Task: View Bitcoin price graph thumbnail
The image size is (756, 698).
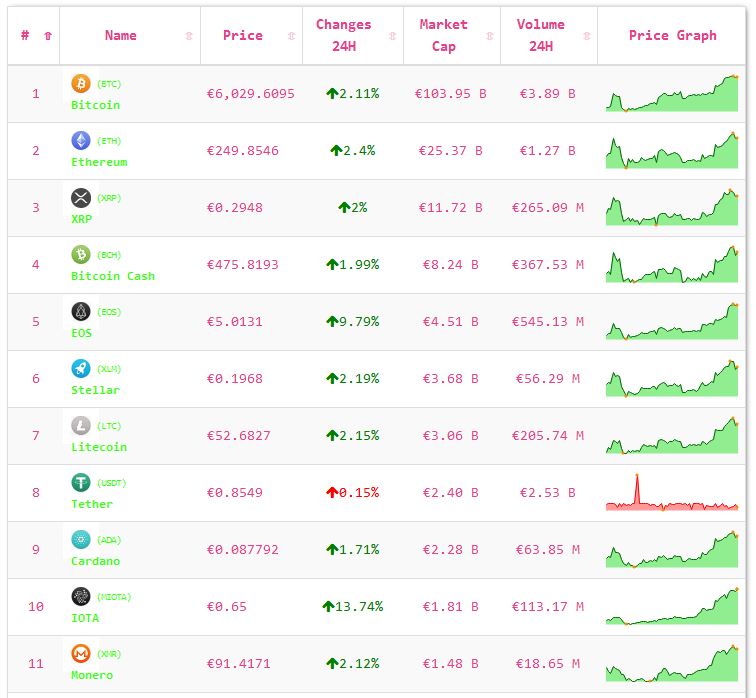Action: [671, 94]
